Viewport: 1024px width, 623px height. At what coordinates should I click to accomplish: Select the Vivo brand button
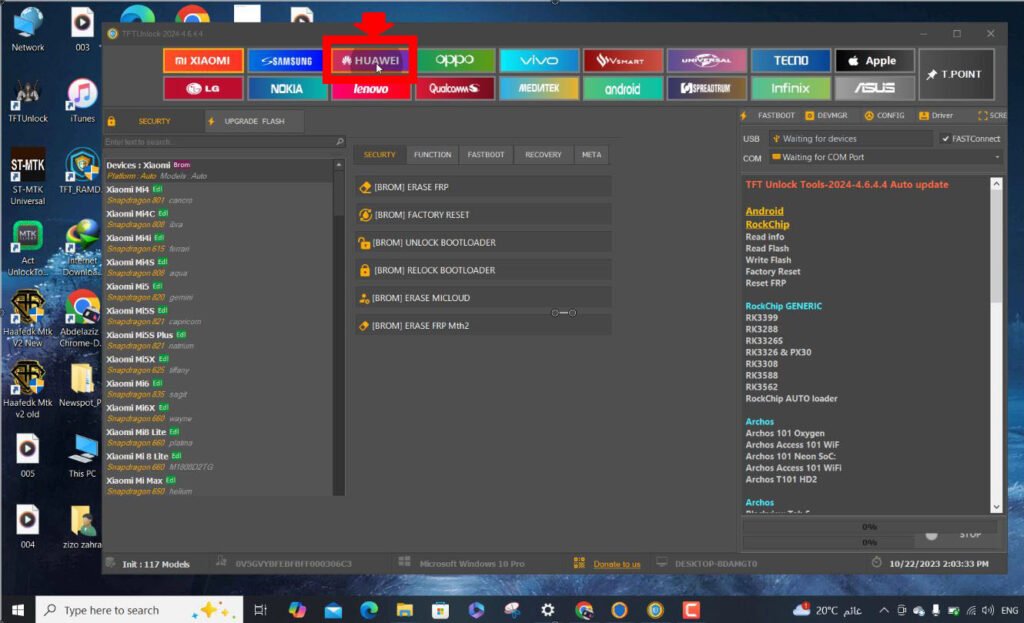(539, 61)
